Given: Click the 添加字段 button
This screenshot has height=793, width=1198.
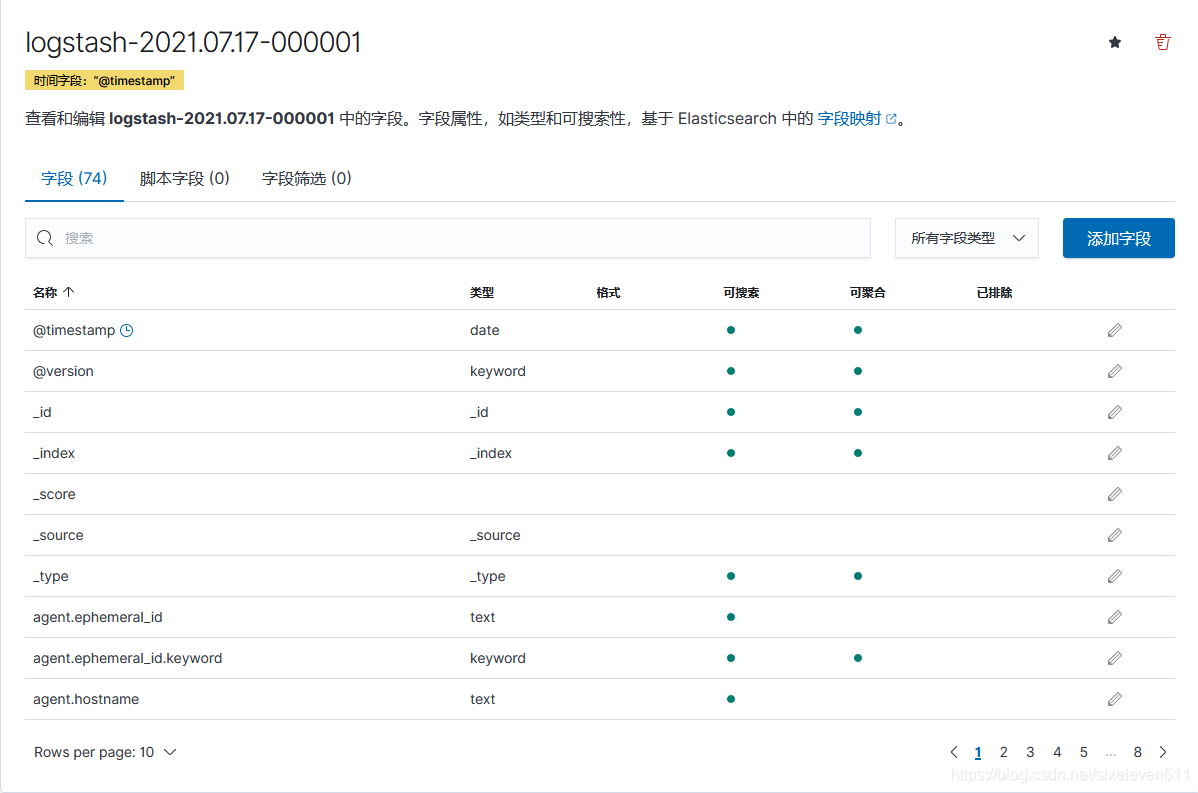Looking at the screenshot, I should (x=1118, y=238).
